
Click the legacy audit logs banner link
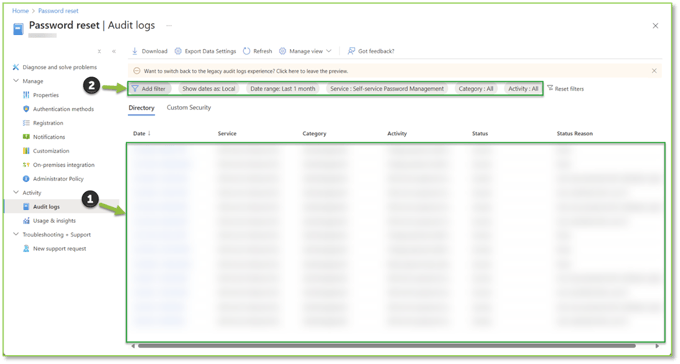click(x=246, y=71)
